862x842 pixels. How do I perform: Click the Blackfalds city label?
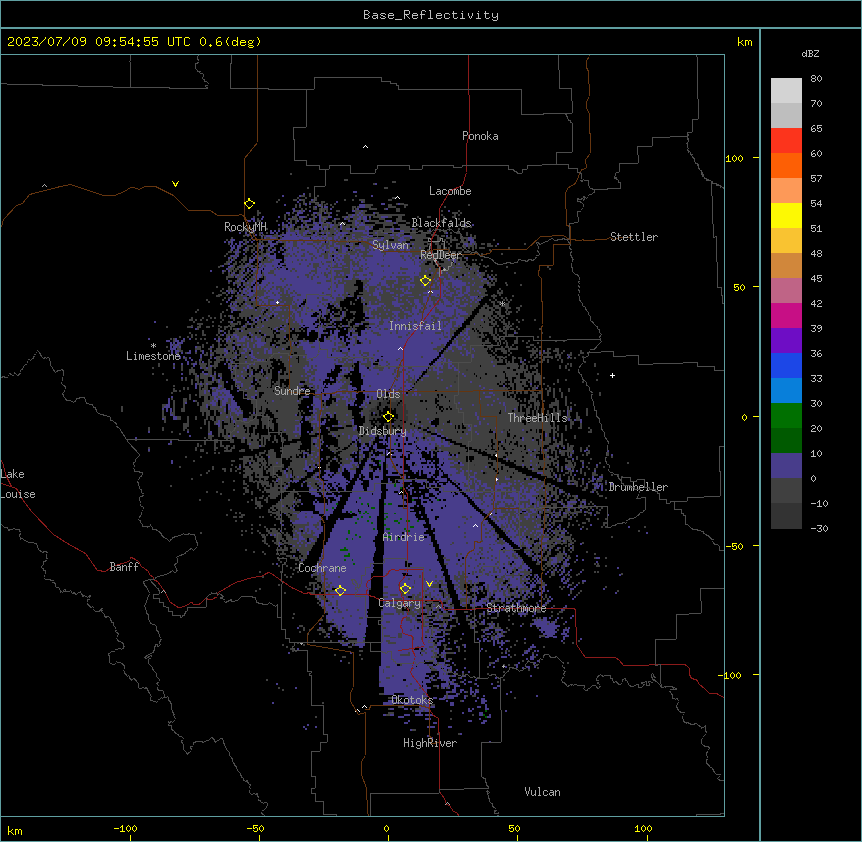pyautogui.click(x=441, y=223)
